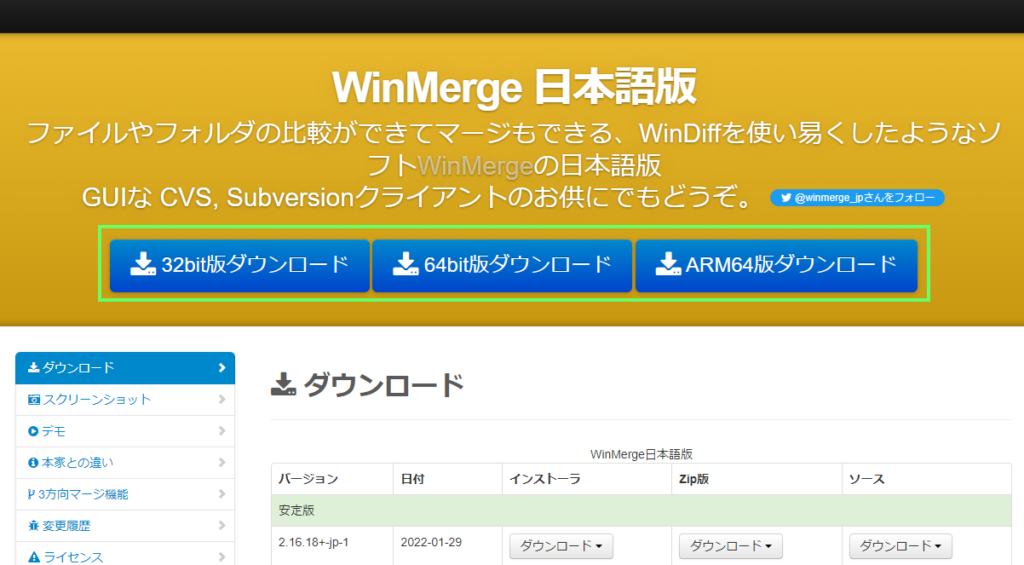Select ダウンロード in the sidebar menu
Screen dimensions: 1024x565
coord(125,368)
